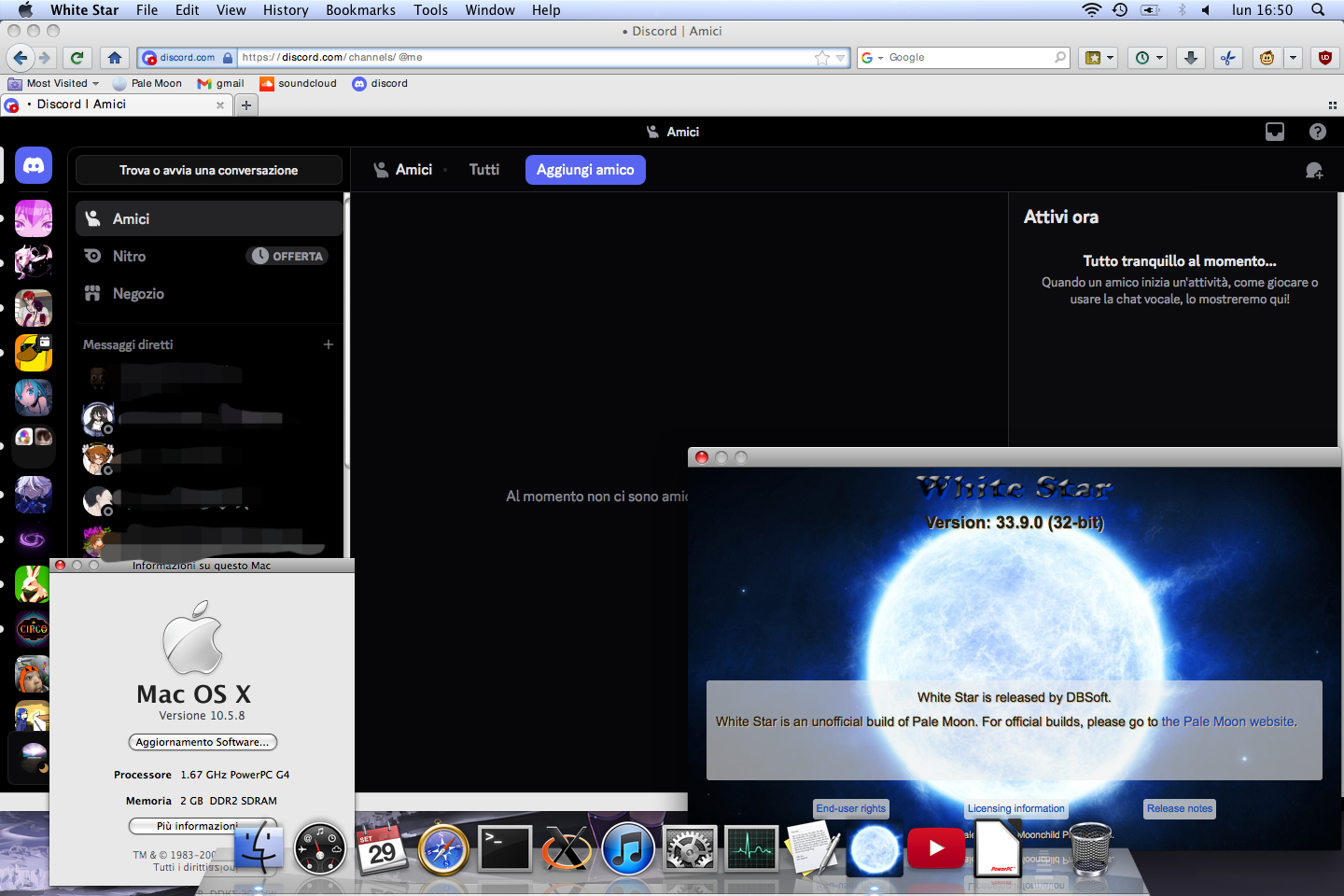Open the dropdown arrow beside monkey icon
The width and height of the screenshot is (1344, 896).
point(1293,58)
